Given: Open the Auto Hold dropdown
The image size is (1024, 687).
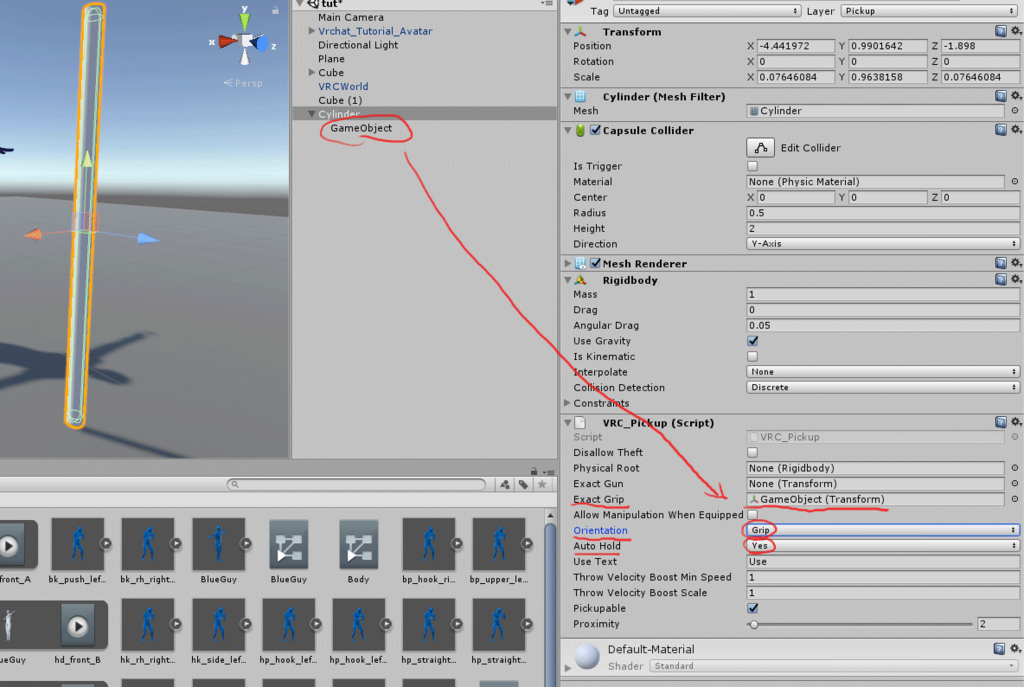Looking at the screenshot, I should [x=883, y=545].
